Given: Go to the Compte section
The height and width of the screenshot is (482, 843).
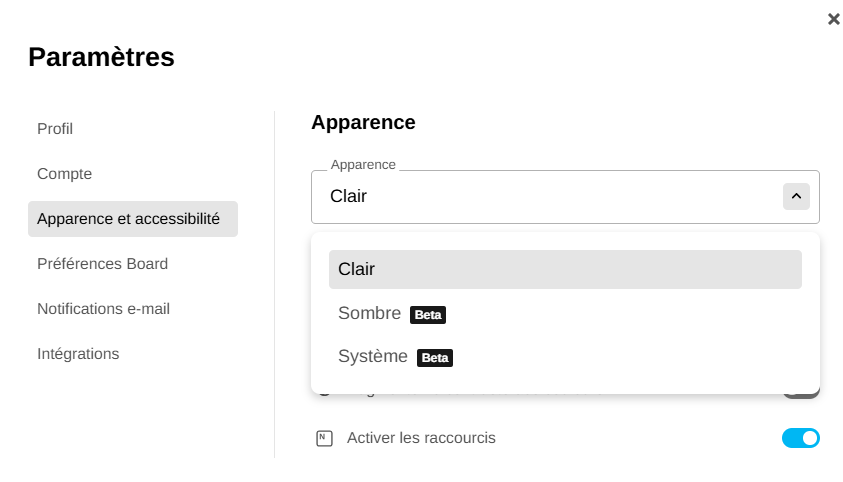Looking at the screenshot, I should (x=65, y=174).
